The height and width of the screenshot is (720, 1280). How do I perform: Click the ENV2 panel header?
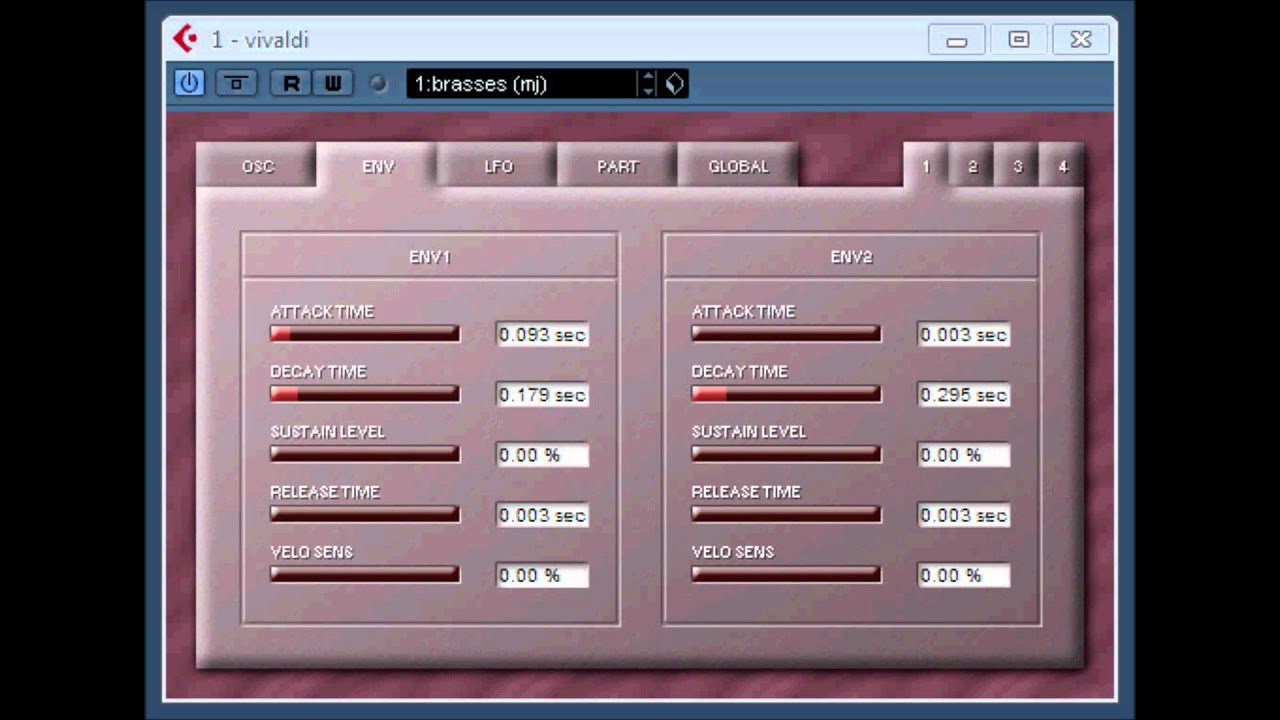[852, 257]
